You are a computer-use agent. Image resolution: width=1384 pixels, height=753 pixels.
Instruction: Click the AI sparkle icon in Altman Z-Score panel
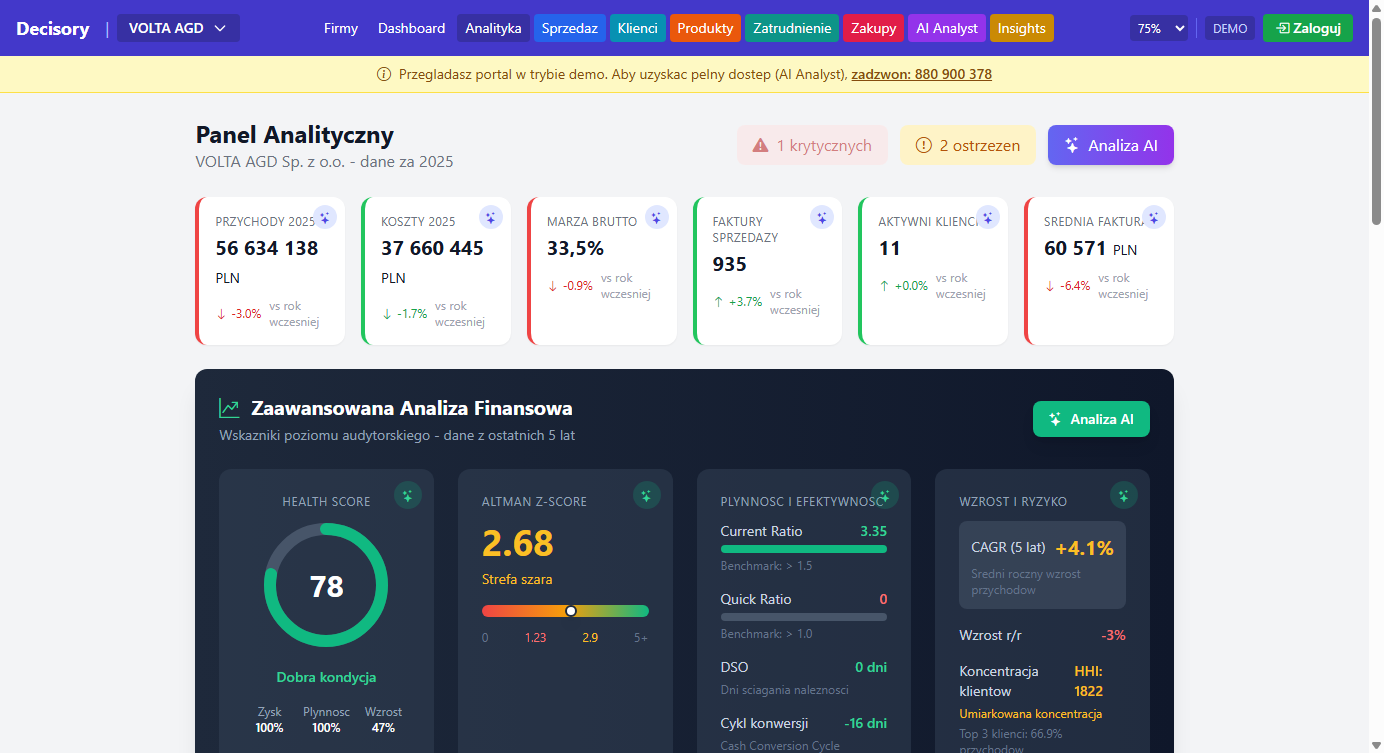(x=647, y=495)
